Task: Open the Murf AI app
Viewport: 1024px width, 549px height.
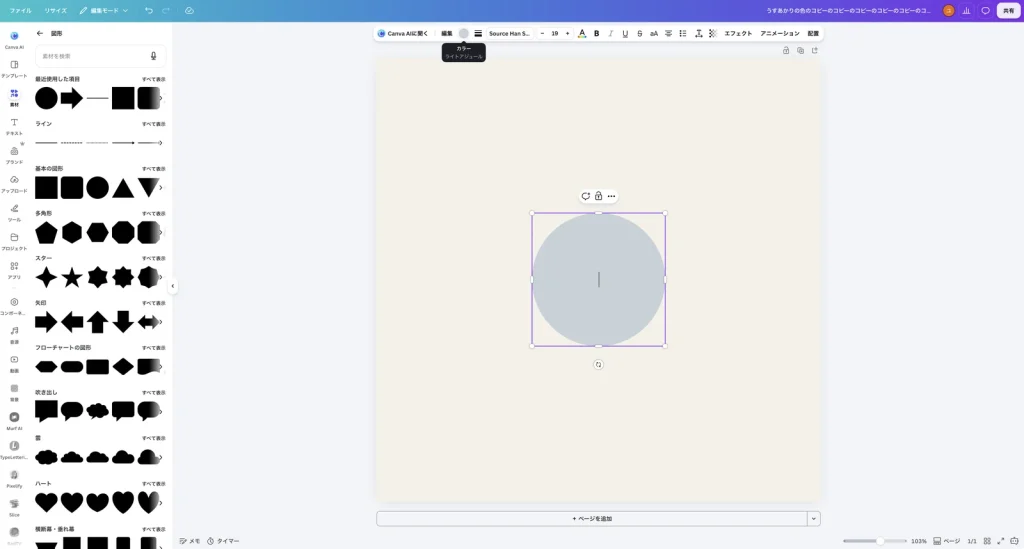Action: click(x=14, y=420)
